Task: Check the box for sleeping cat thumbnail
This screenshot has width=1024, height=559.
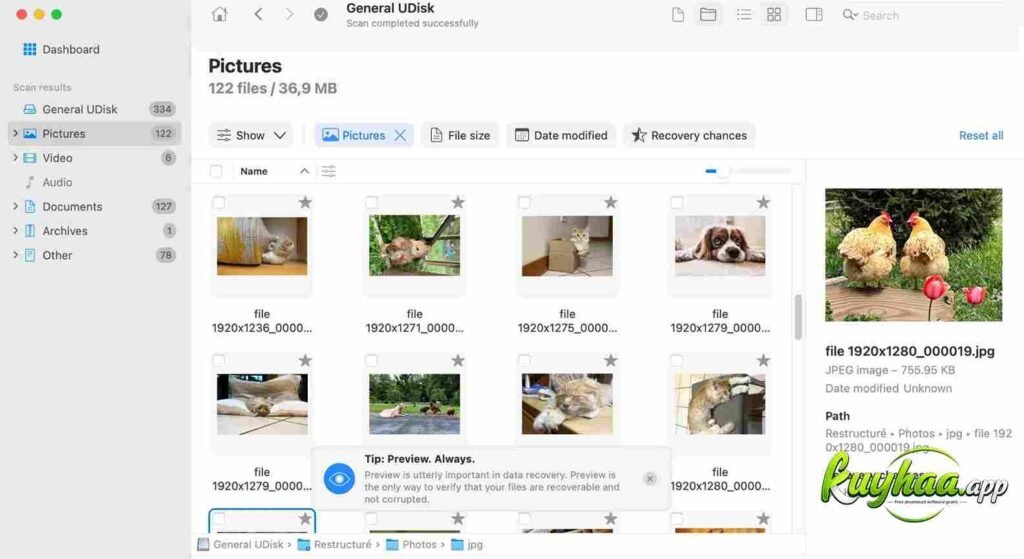Action: [x=524, y=360]
